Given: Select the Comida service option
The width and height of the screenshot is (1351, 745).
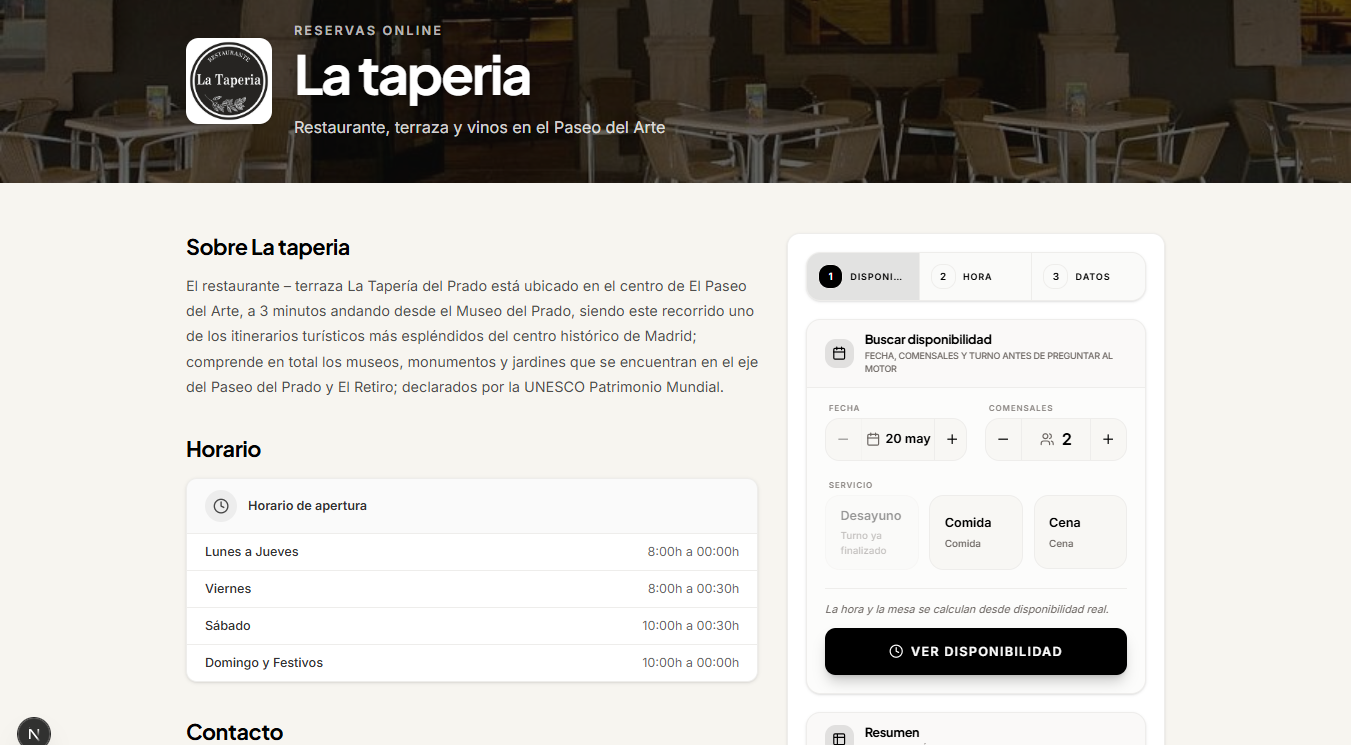Looking at the screenshot, I should [976, 532].
